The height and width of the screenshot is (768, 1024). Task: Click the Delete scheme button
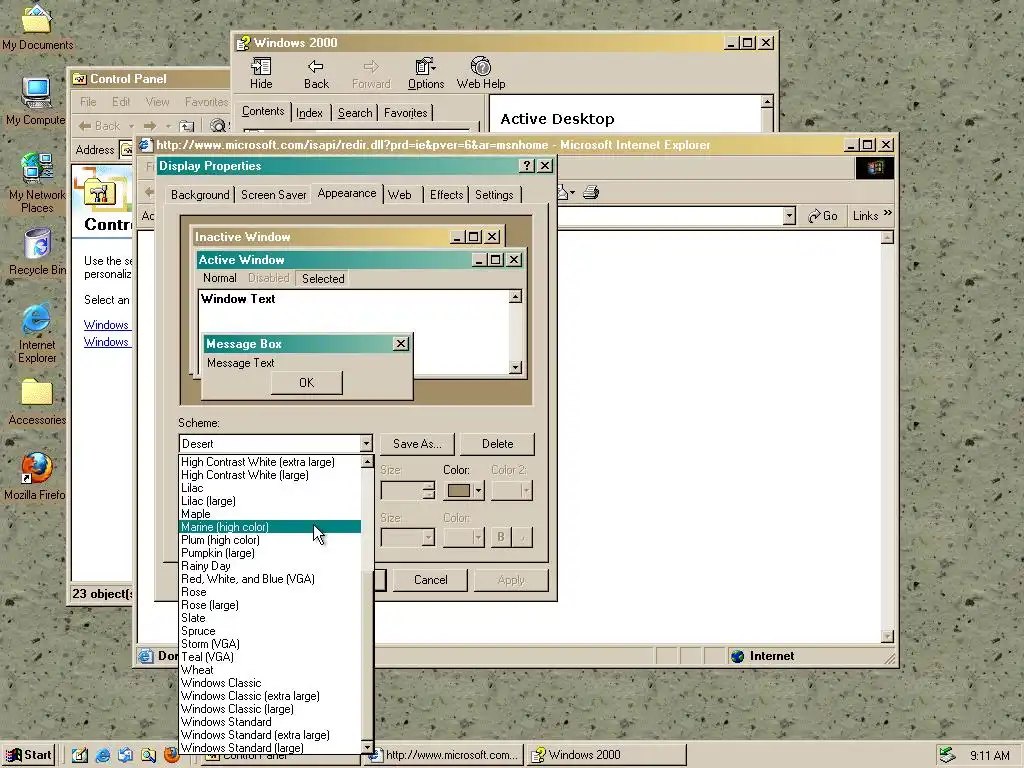tap(498, 444)
